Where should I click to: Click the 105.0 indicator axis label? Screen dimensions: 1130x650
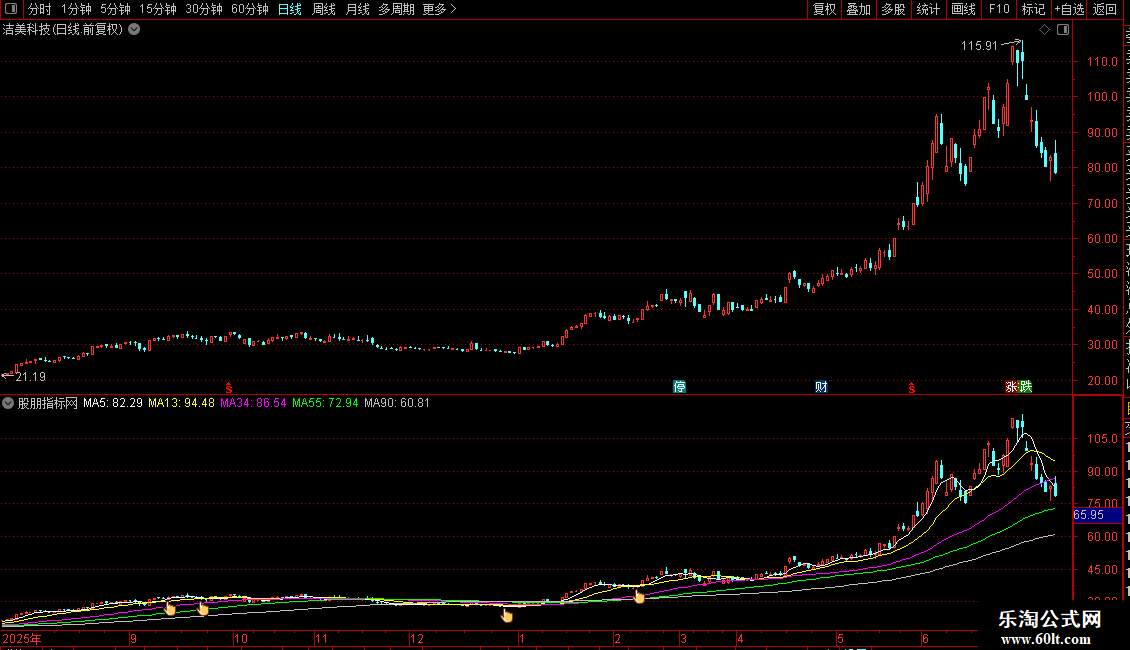point(1103,439)
